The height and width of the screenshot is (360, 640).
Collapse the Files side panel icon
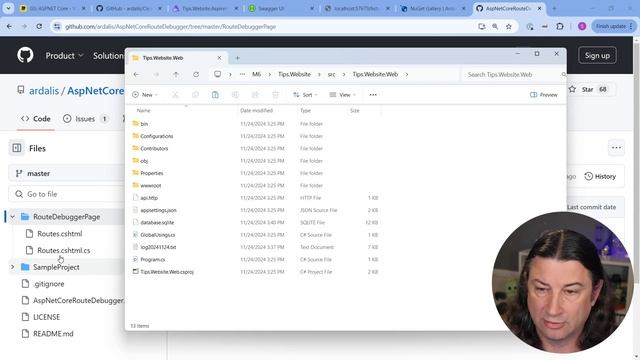pos(17,148)
